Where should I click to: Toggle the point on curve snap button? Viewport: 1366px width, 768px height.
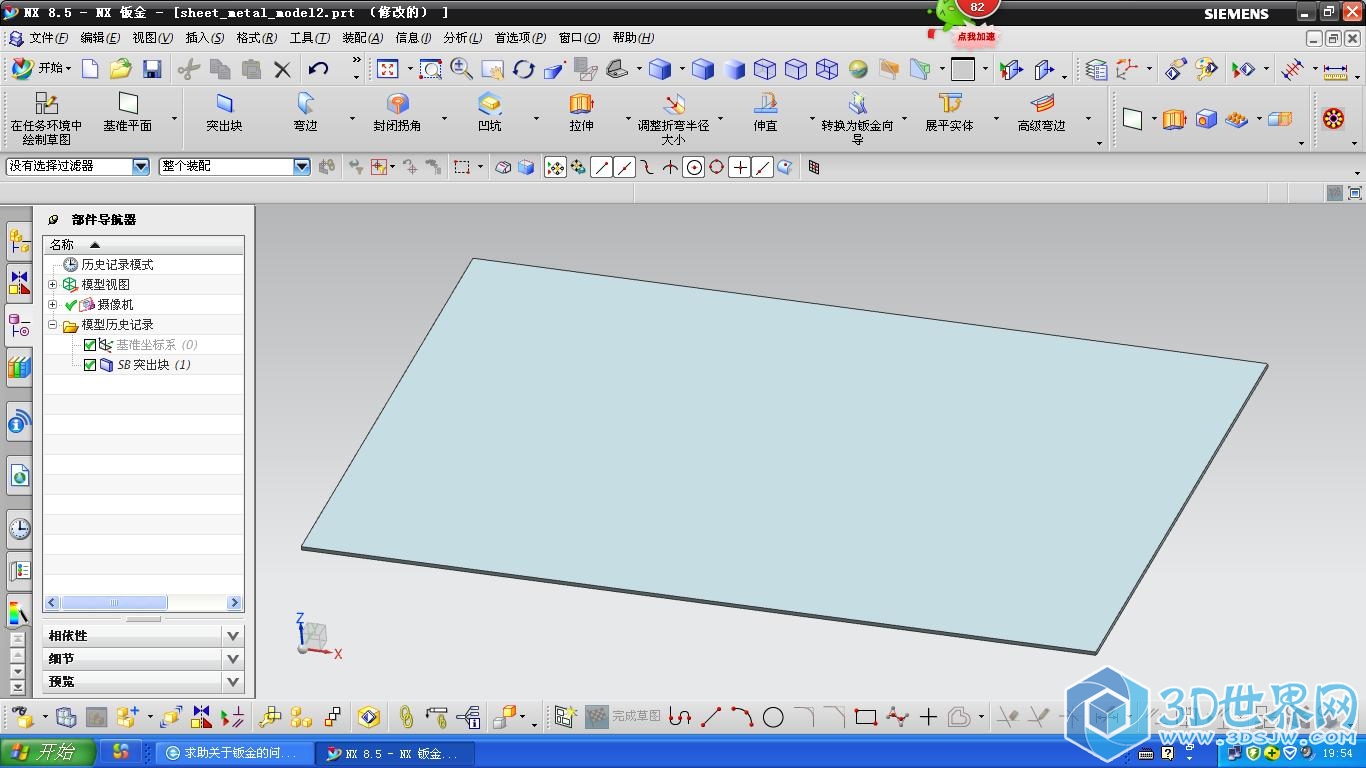[762, 167]
